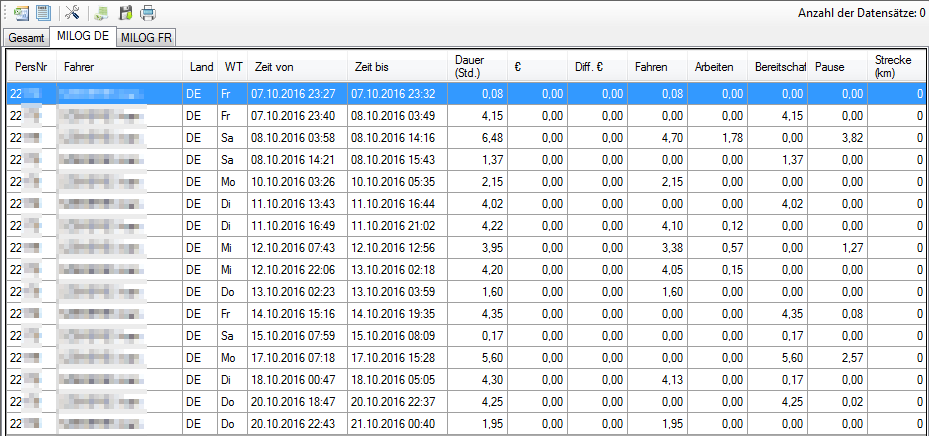Click the Dauer (Std.) column header
Image resolution: width=929 pixels, height=436 pixels.
tap(477, 67)
